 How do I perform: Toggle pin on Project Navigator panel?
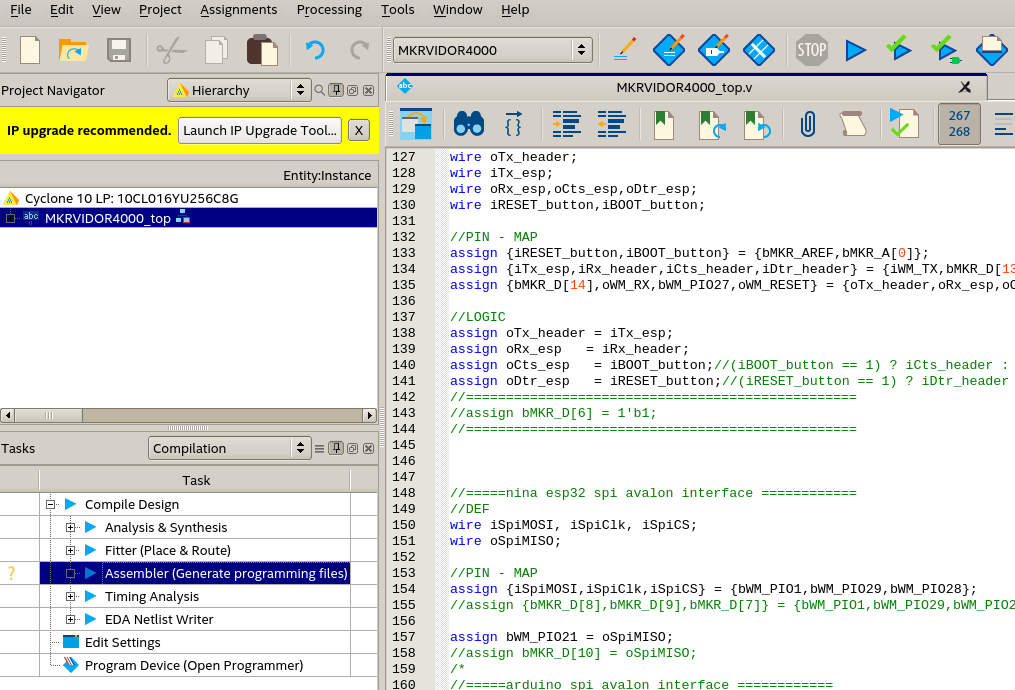click(336, 90)
